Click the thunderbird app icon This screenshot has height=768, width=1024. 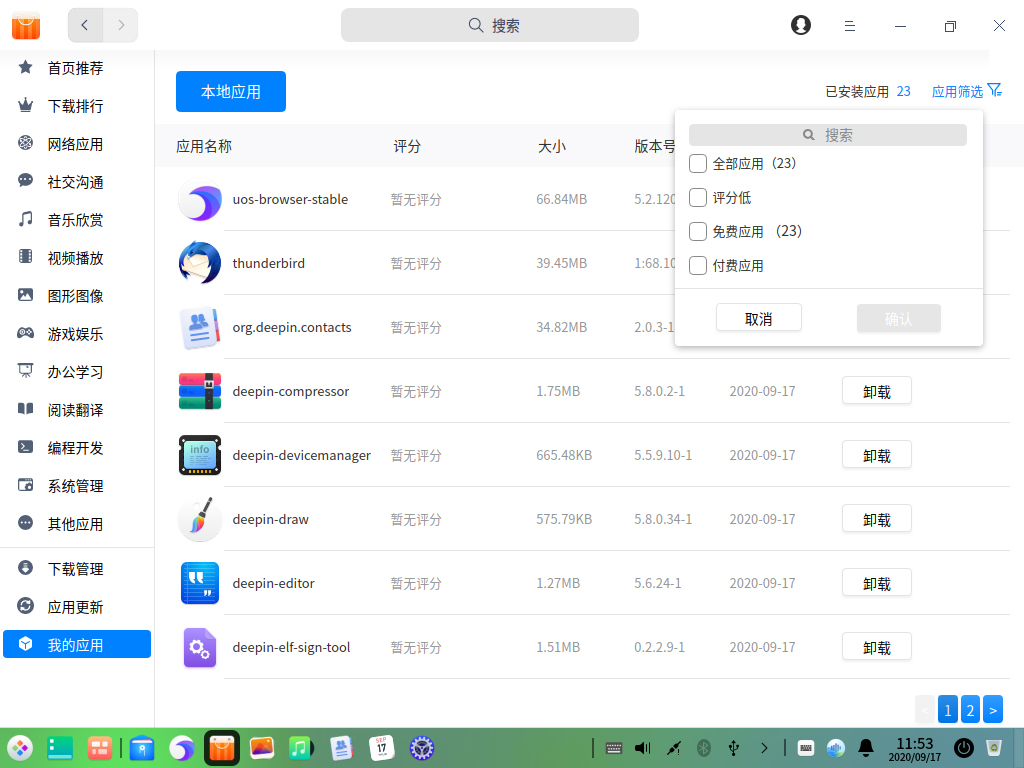[x=199, y=263]
